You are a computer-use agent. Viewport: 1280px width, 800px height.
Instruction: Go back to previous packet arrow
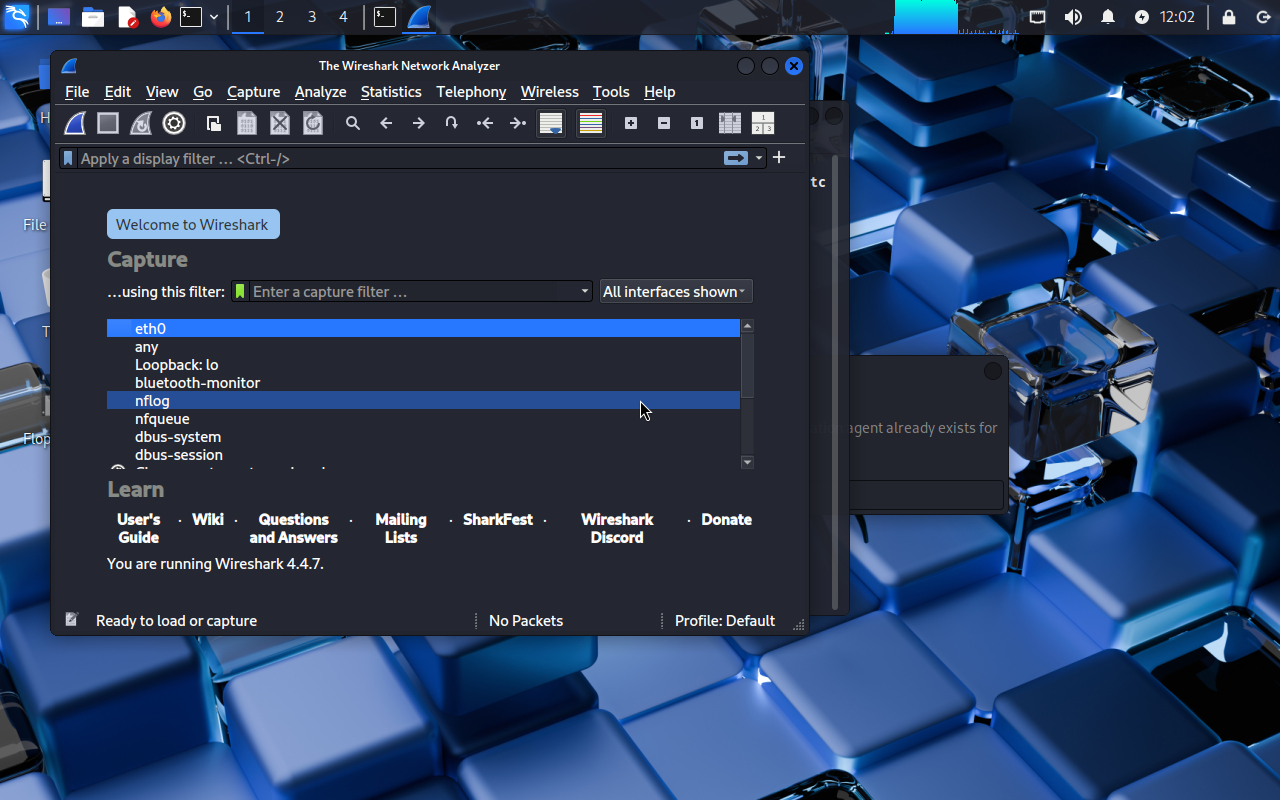tap(386, 123)
